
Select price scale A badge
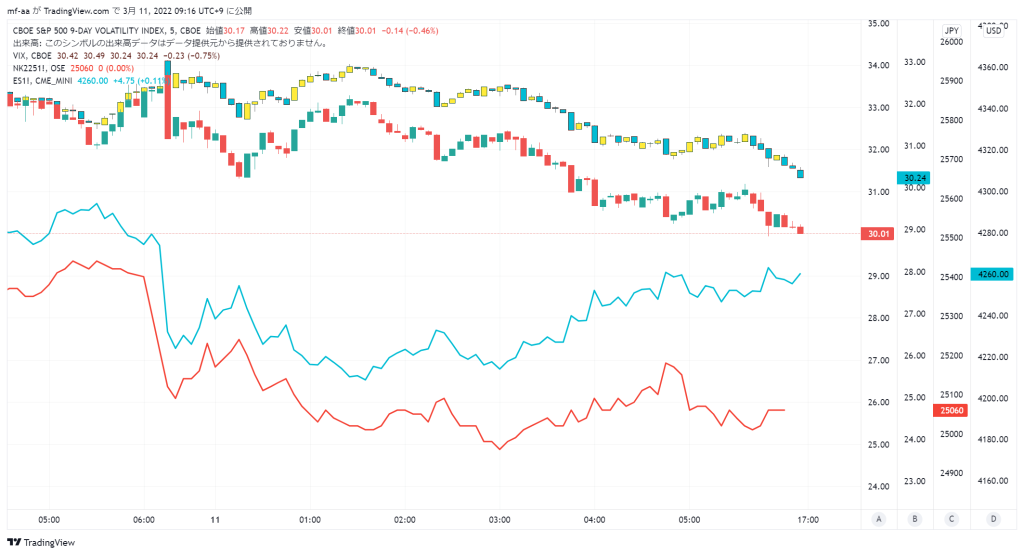tap(878, 519)
